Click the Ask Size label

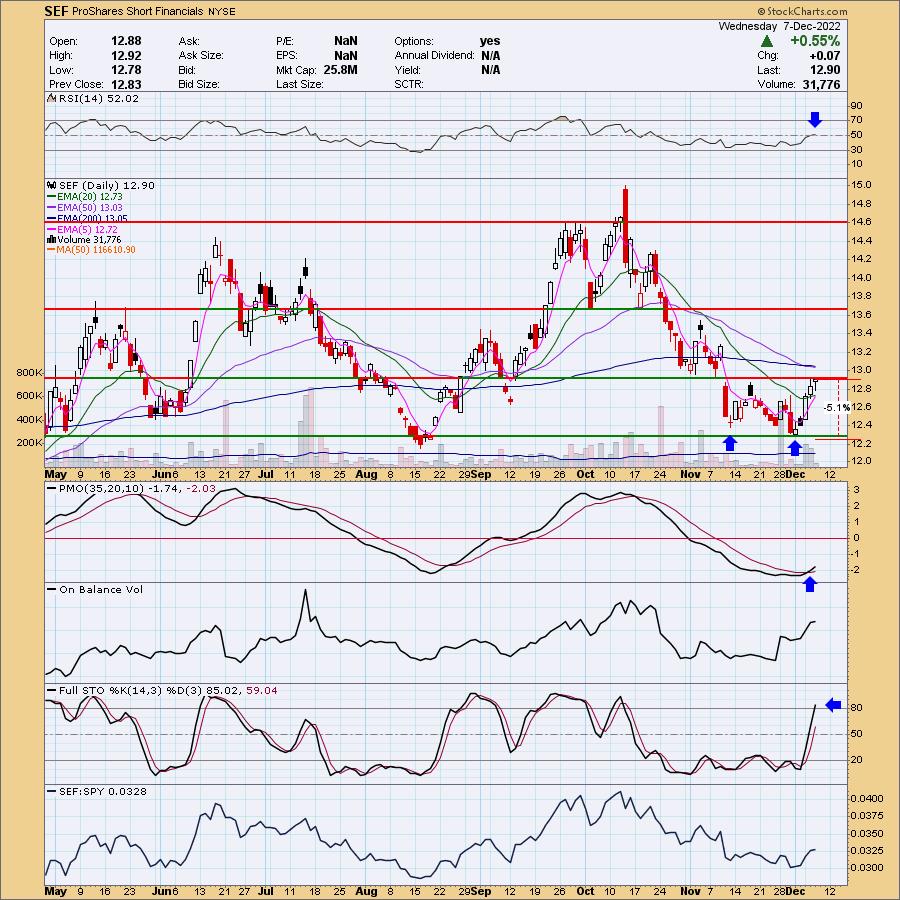point(201,55)
